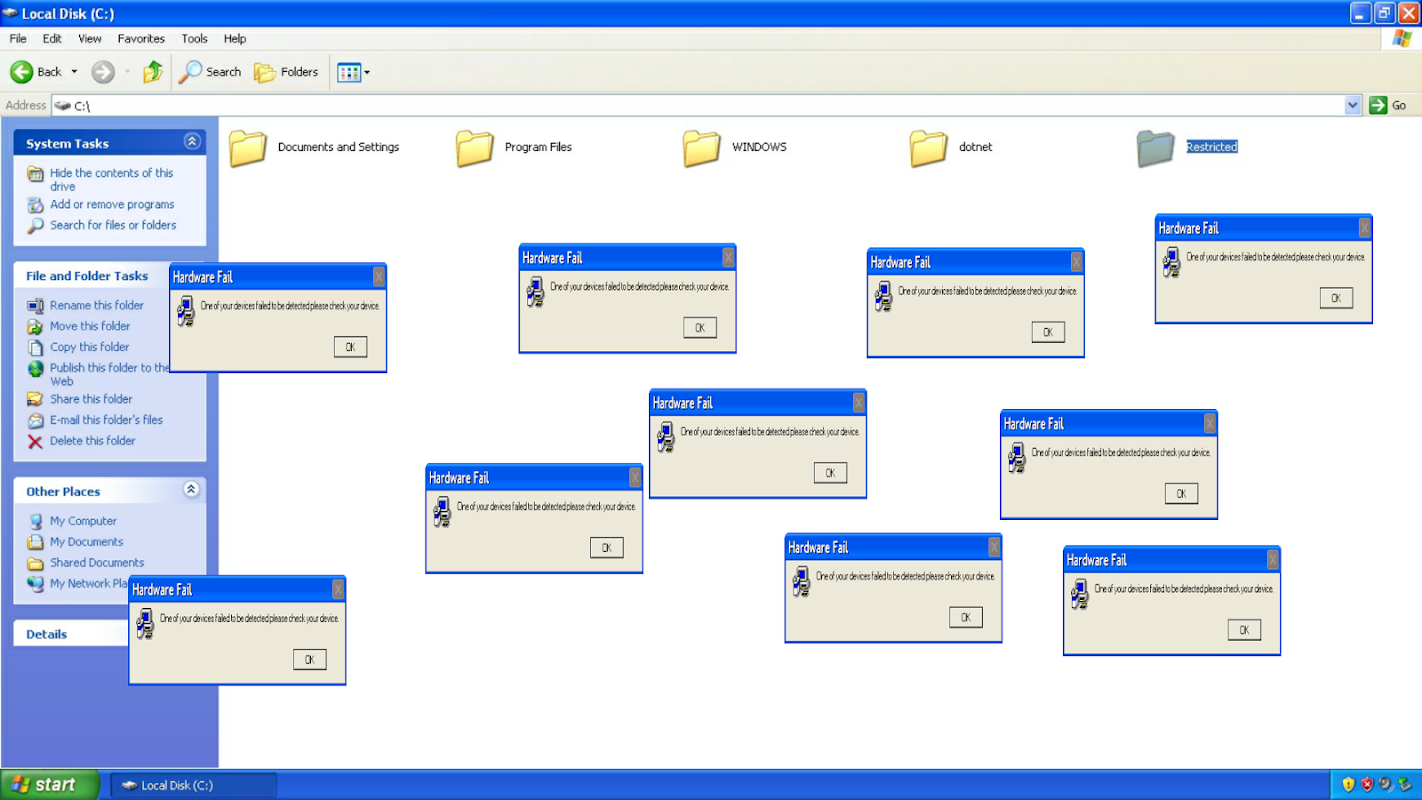
Task: Click Add or remove programs link
Action: (112, 204)
